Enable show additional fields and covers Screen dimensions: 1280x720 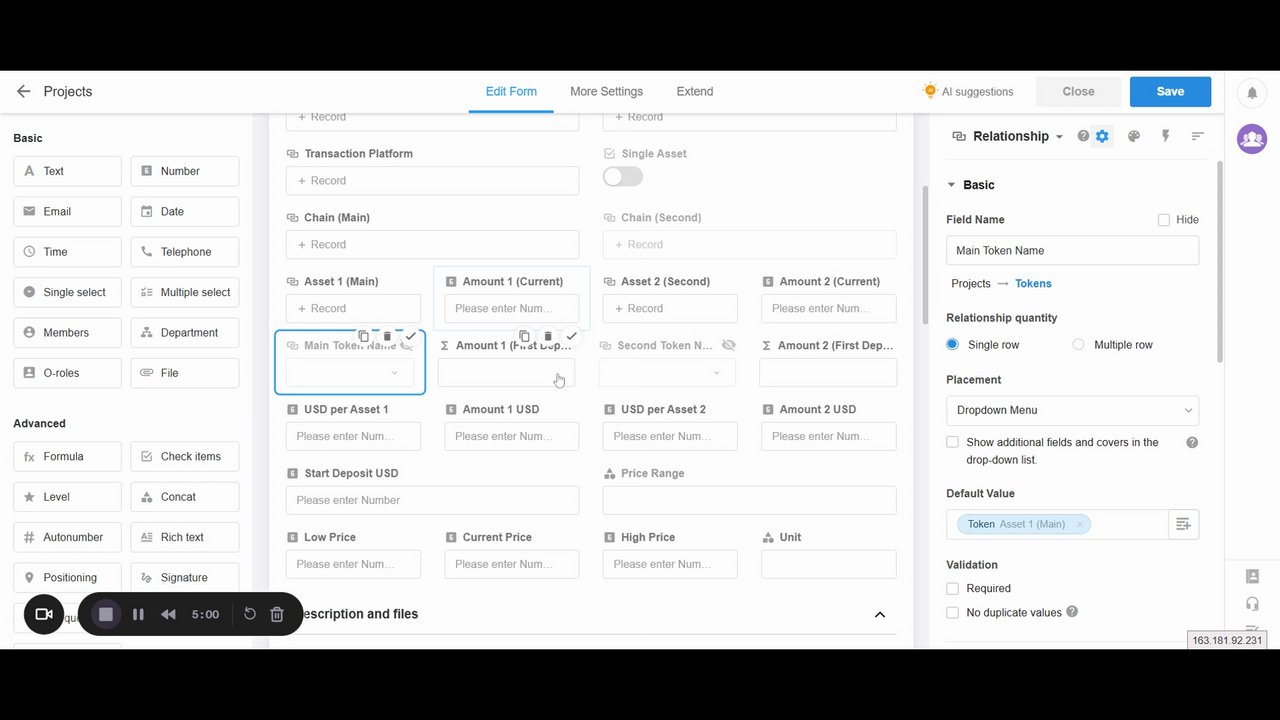pyautogui.click(x=952, y=442)
